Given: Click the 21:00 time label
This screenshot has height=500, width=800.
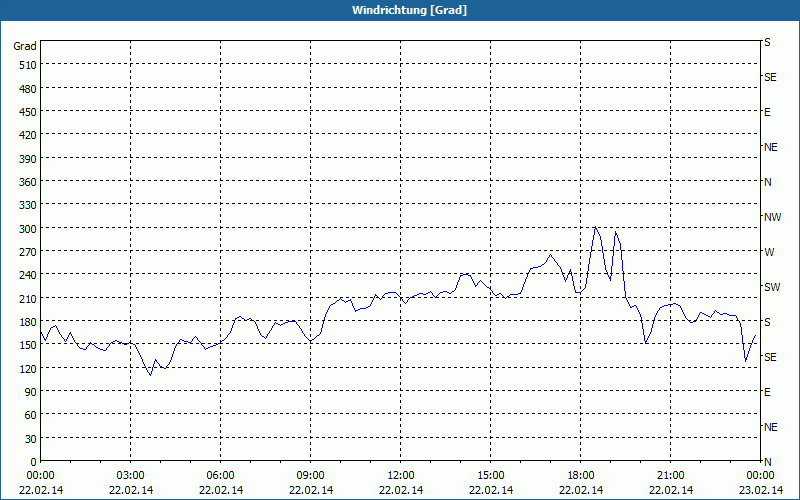Looking at the screenshot, I should (670, 476).
